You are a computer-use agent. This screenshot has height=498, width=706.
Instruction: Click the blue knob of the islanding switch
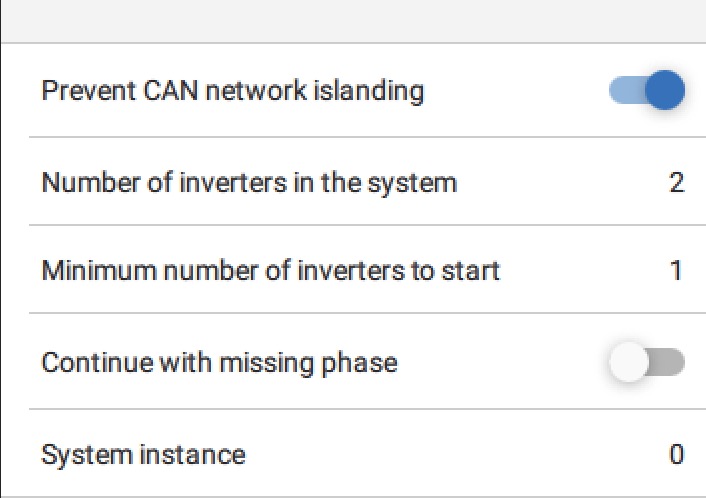(x=664, y=91)
